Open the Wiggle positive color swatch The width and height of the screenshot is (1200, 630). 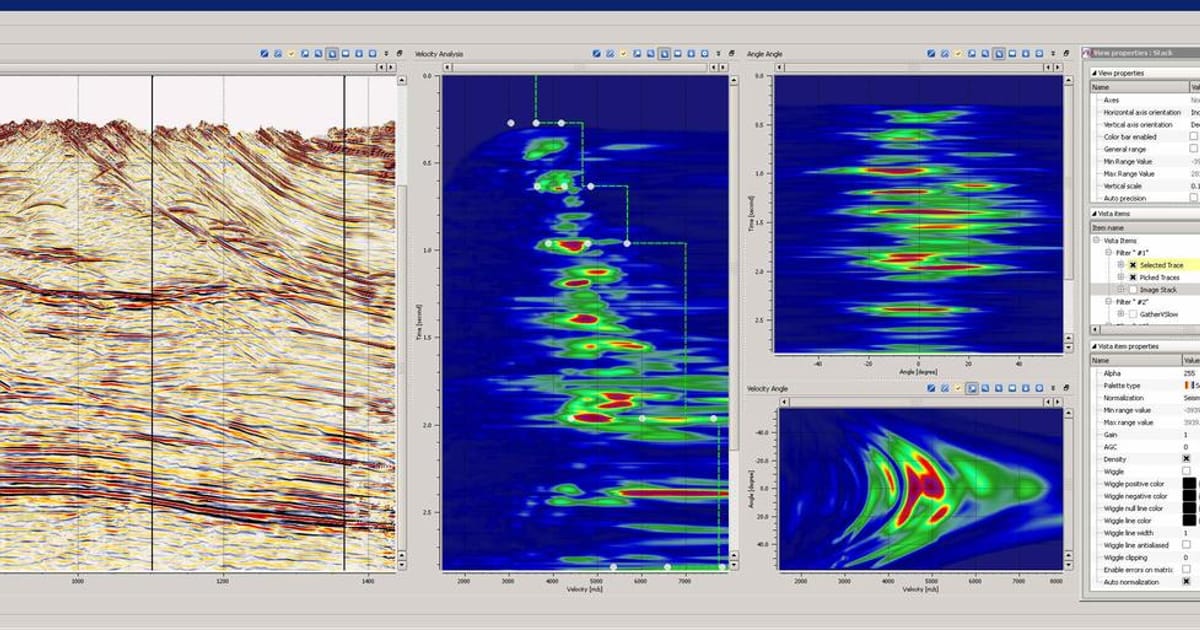click(x=1189, y=483)
